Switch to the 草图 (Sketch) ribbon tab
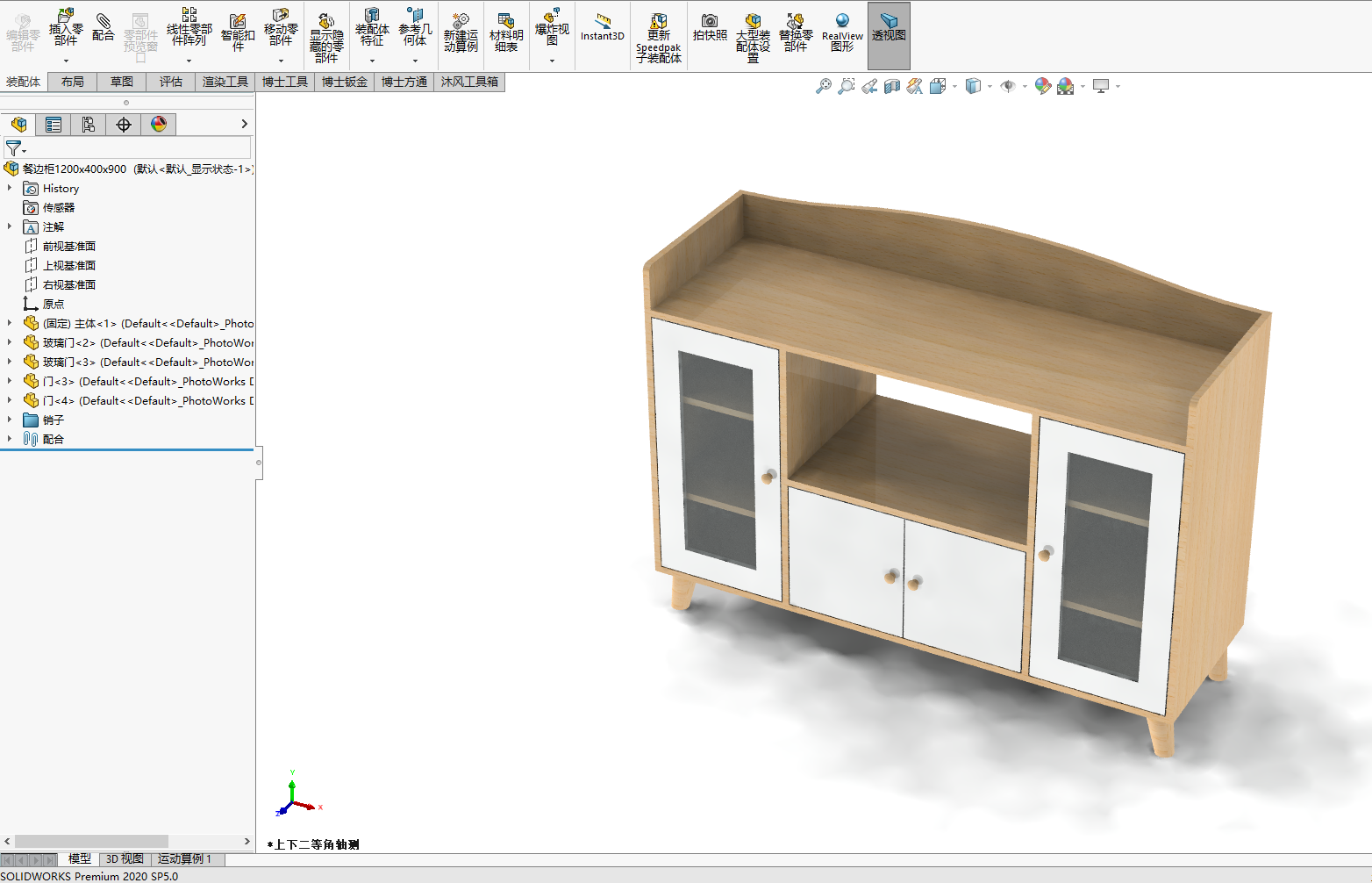Viewport: 1372px width, 883px height. tap(122, 82)
